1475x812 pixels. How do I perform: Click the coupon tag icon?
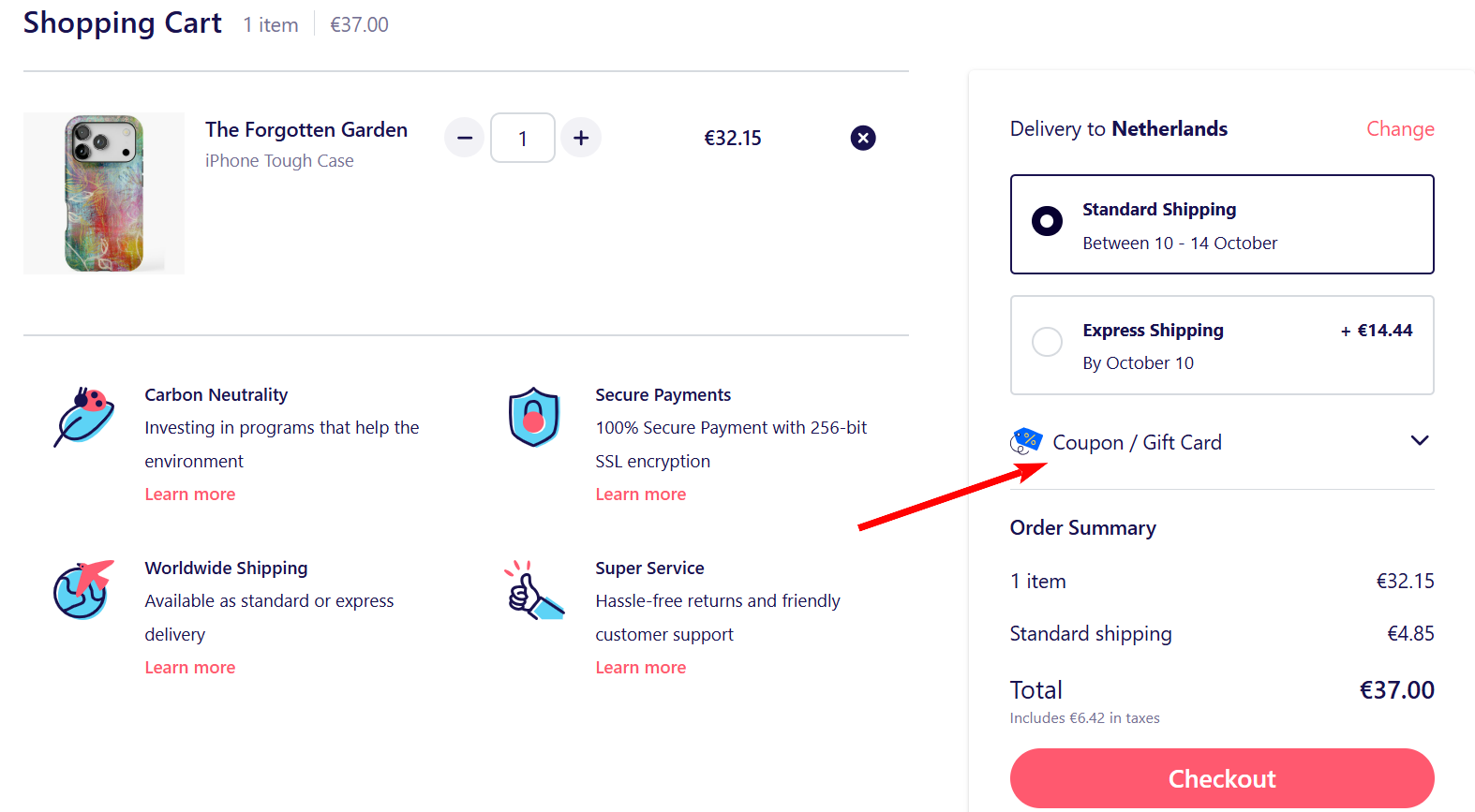point(1026,440)
